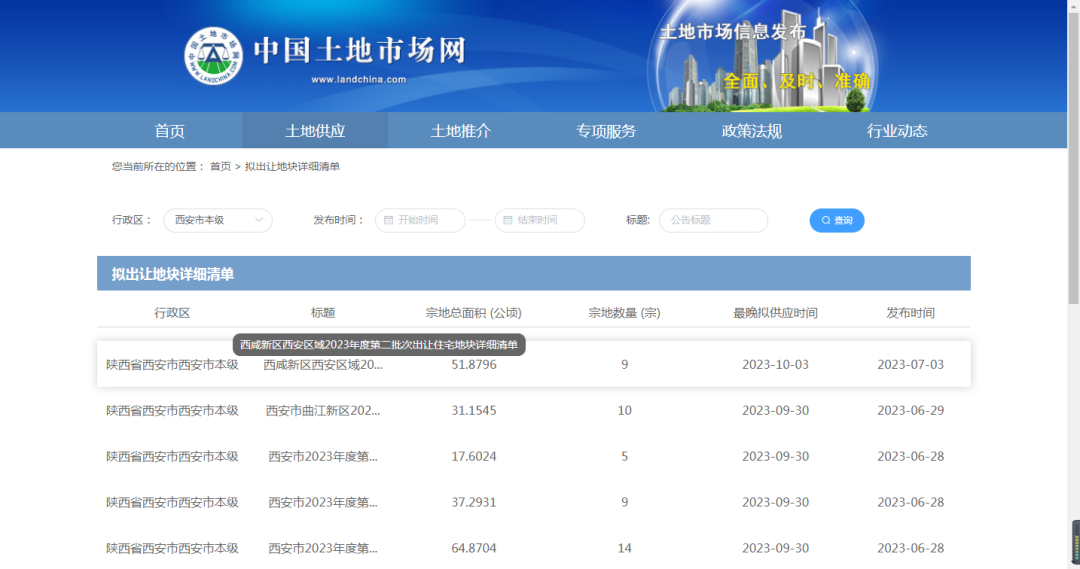This screenshot has height=569, width=1080.
Task: Click the parcel count 14
Action: click(625, 548)
